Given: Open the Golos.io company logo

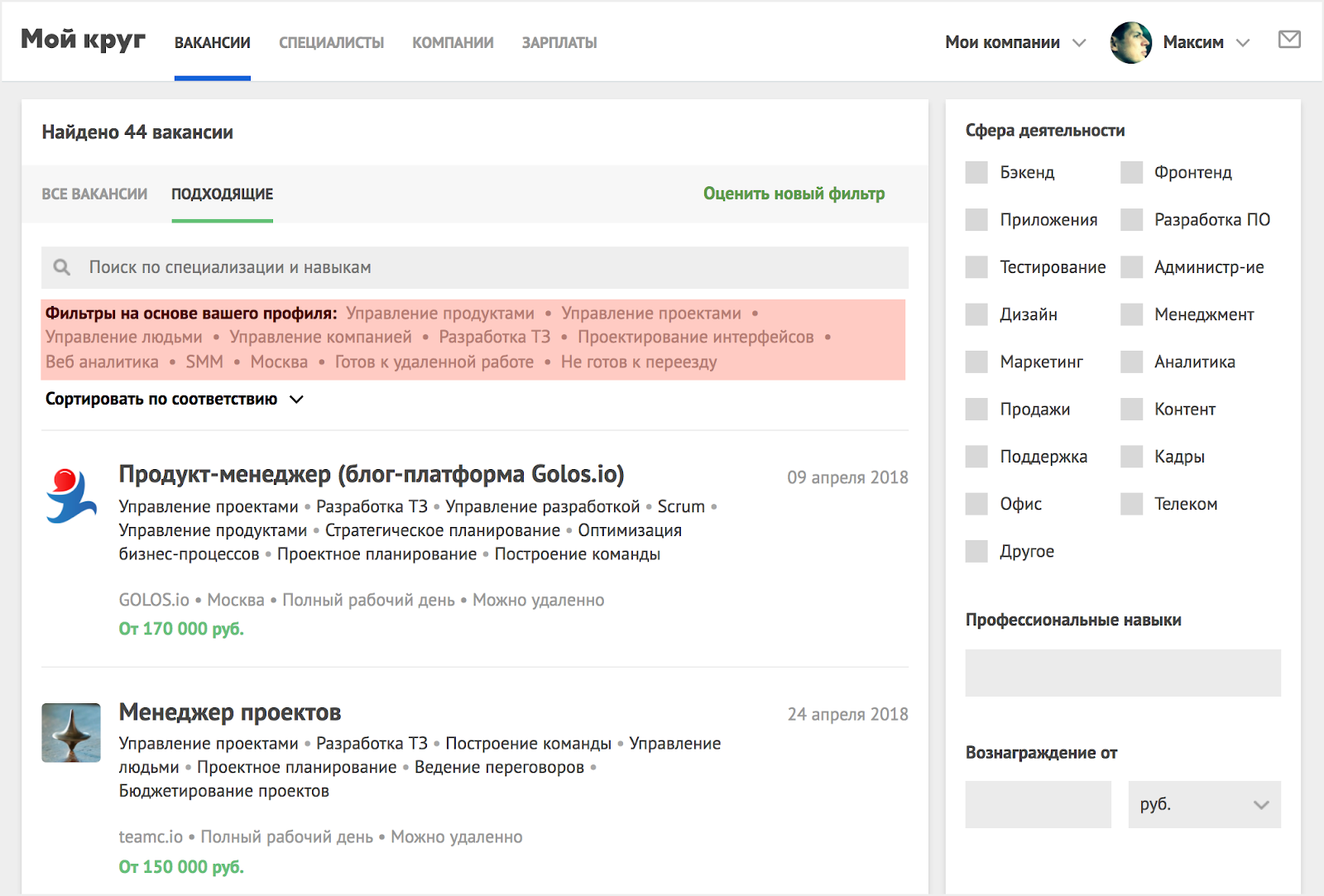Looking at the screenshot, I should pyautogui.click(x=71, y=496).
